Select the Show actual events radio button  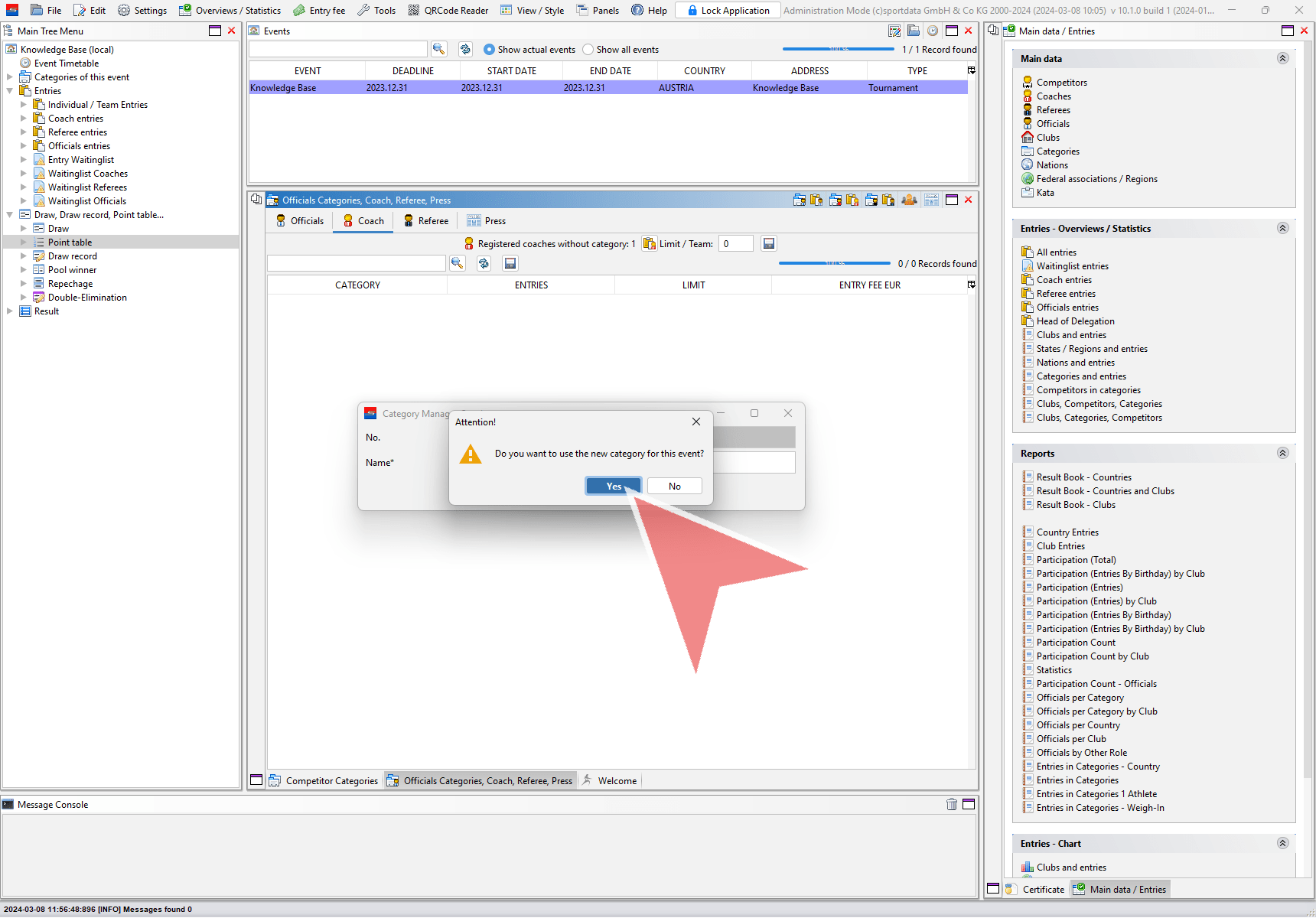(489, 50)
